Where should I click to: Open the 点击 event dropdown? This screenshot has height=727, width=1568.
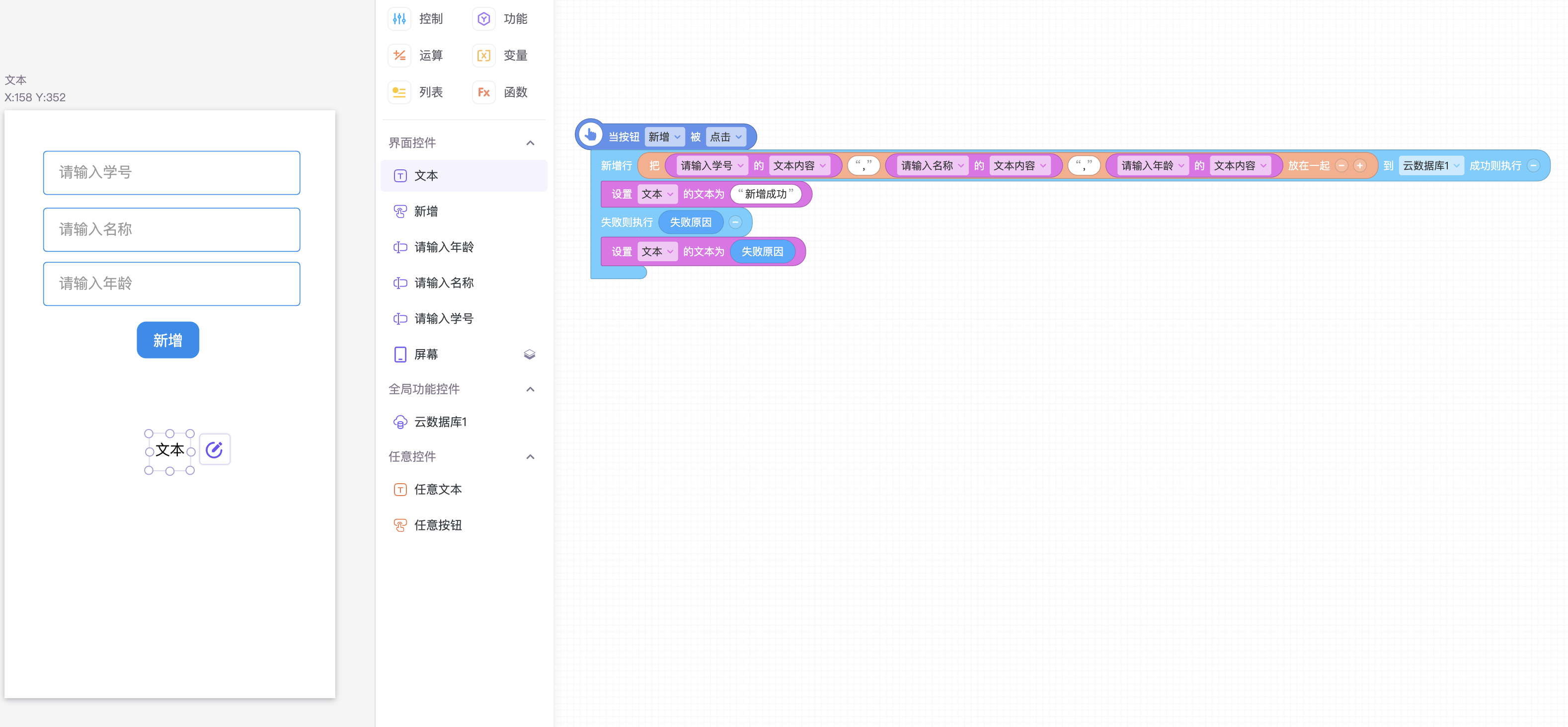pyautogui.click(x=725, y=137)
